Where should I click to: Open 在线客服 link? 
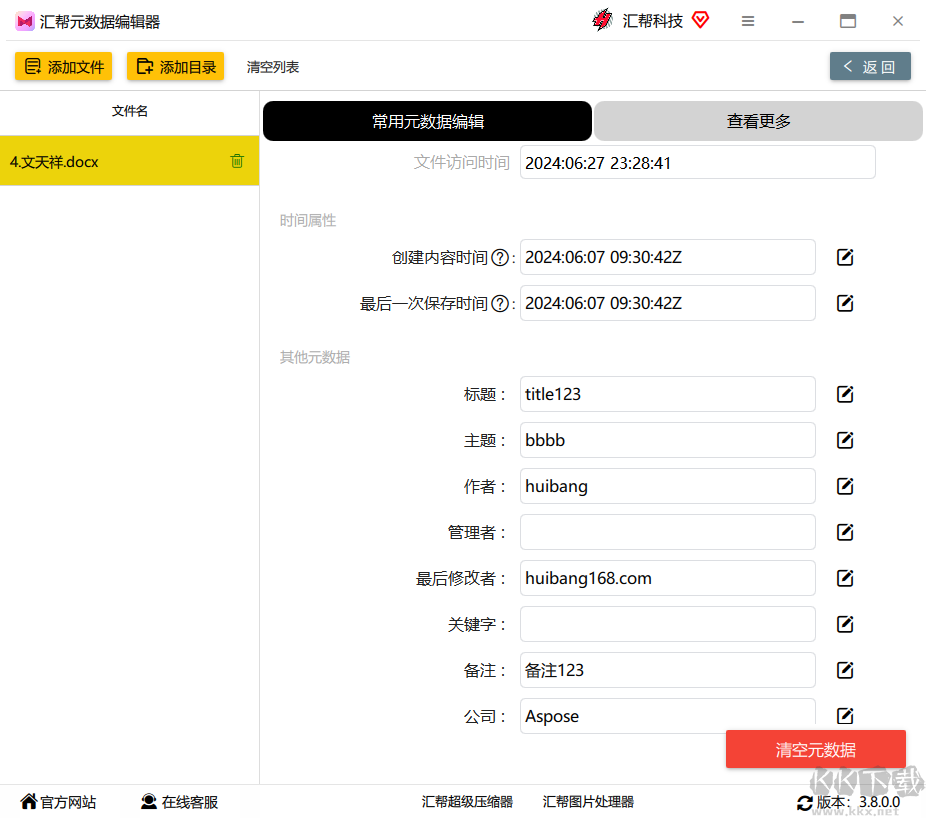(x=180, y=802)
